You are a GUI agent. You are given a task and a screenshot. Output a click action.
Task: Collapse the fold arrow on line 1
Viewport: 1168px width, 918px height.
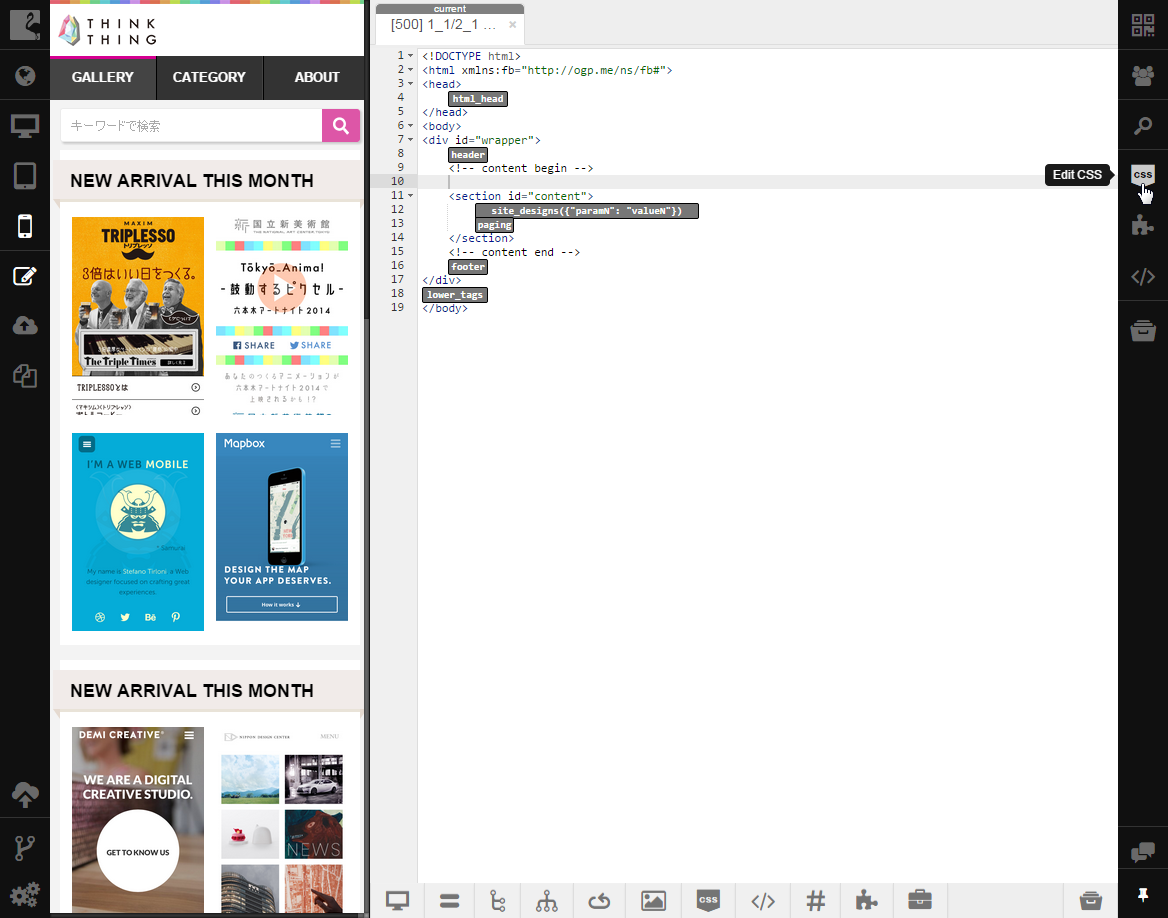point(410,56)
